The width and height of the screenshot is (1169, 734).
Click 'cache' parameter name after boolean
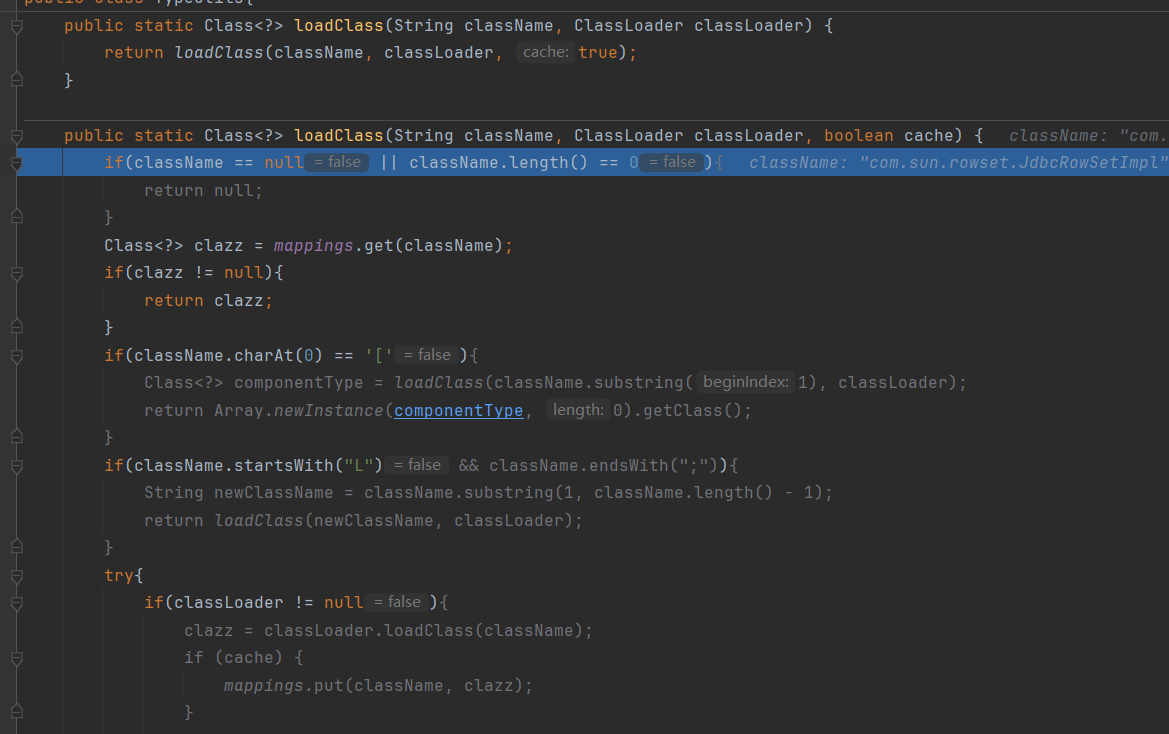[928, 136]
